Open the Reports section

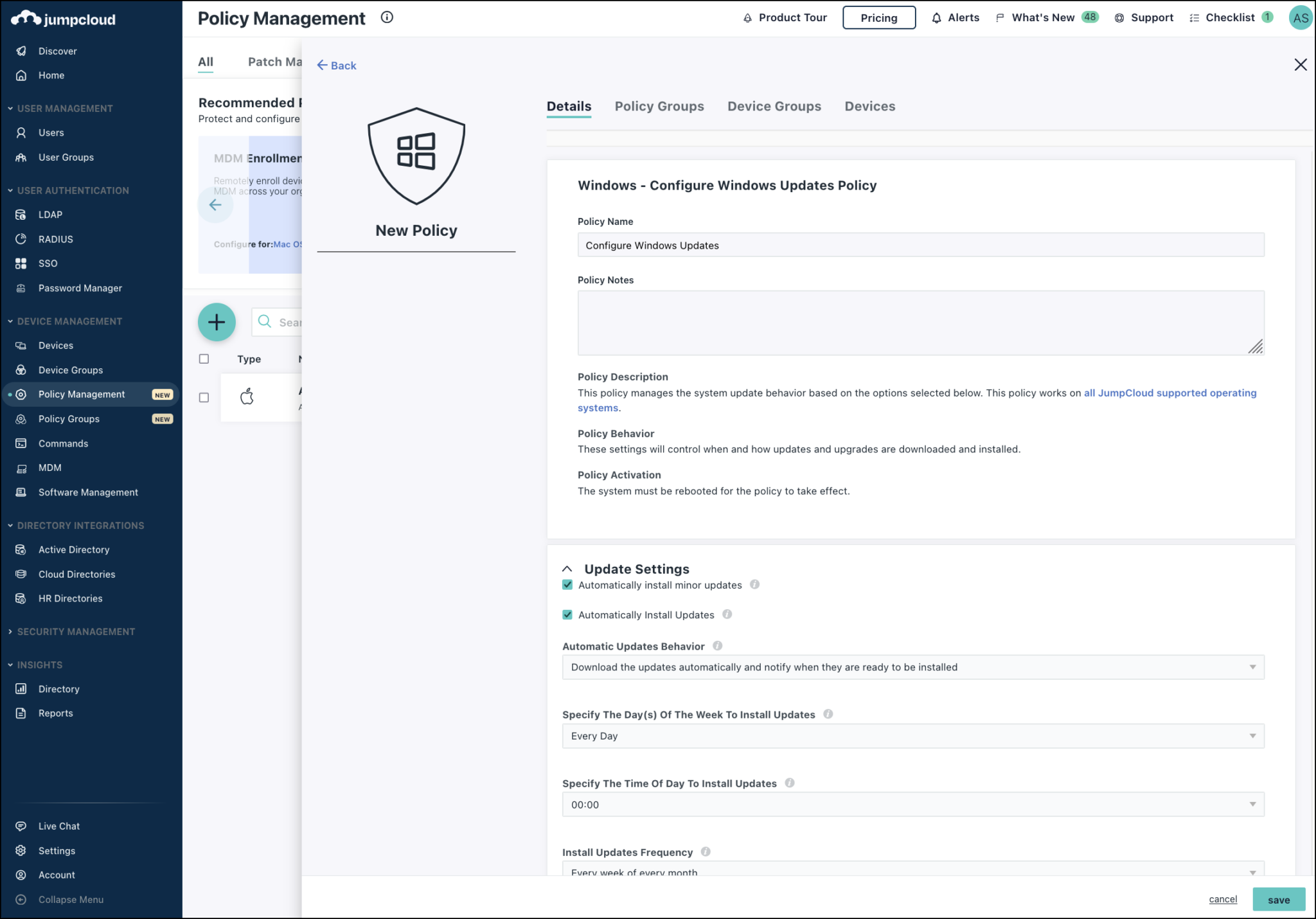55,713
